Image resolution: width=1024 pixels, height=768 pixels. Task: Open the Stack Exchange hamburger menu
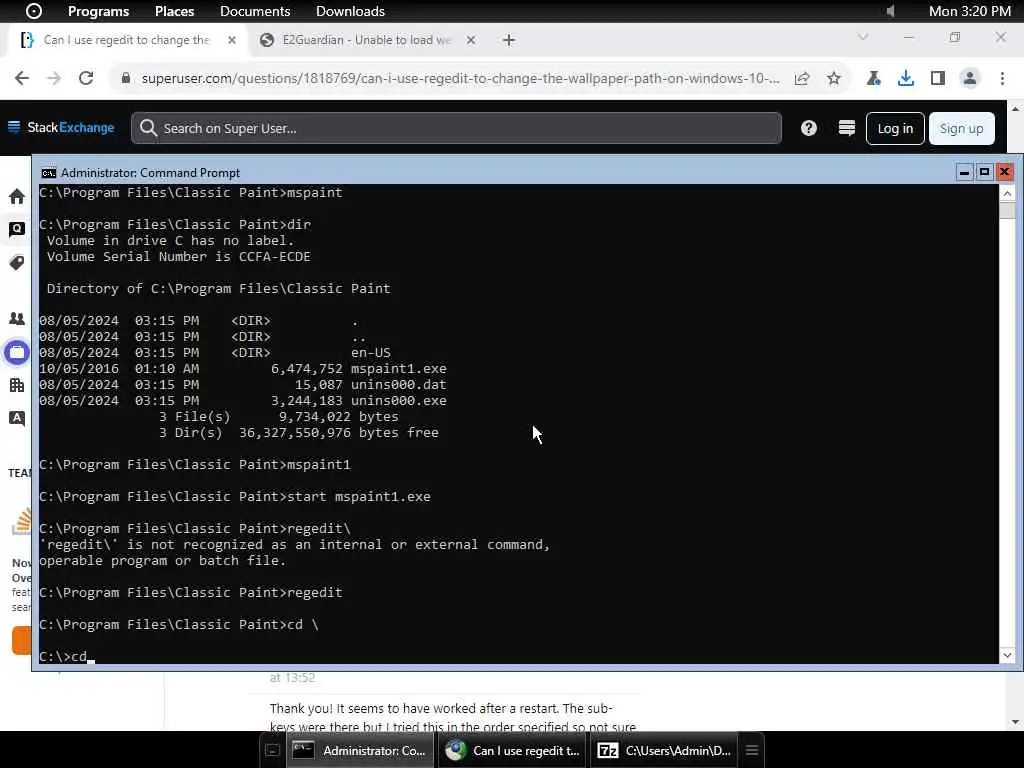[14, 127]
